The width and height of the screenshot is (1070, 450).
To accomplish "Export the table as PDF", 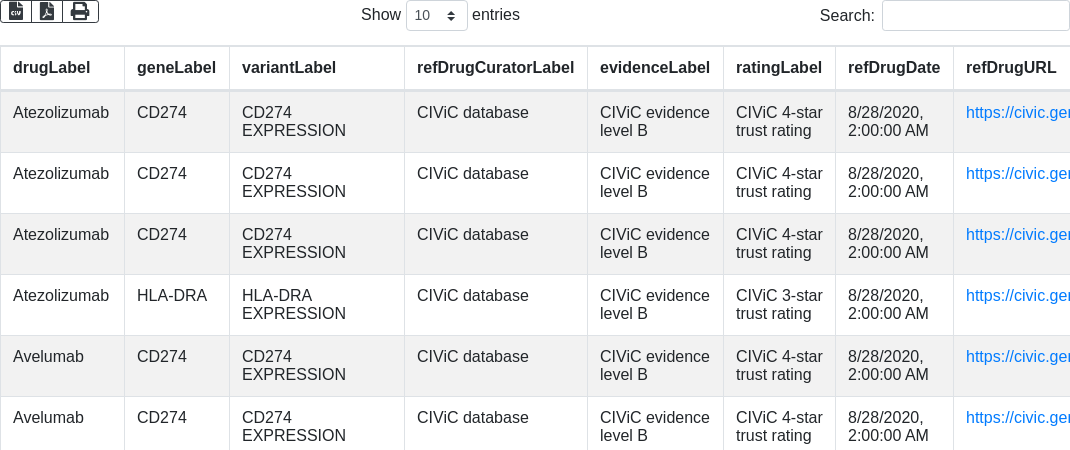I will [x=47, y=11].
